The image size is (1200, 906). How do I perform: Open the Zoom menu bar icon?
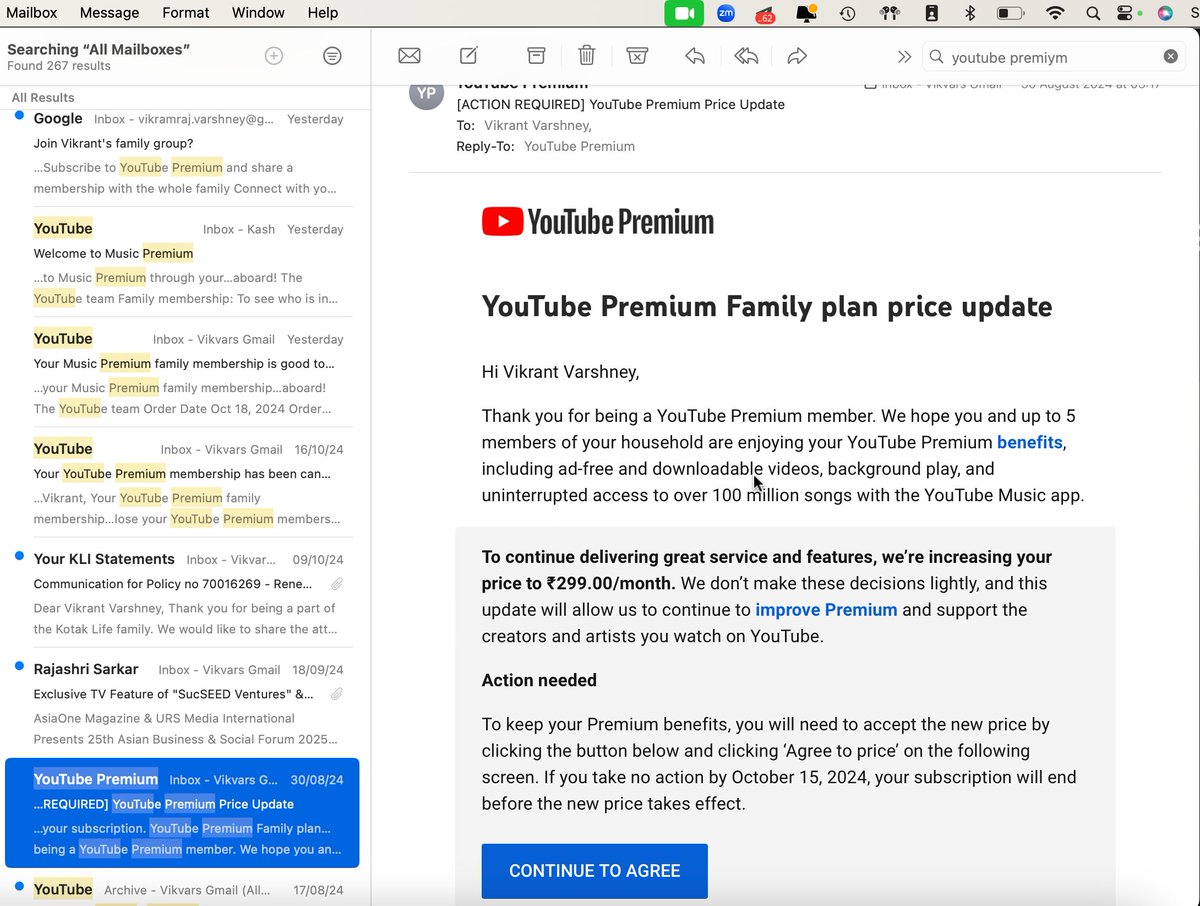[x=726, y=13]
